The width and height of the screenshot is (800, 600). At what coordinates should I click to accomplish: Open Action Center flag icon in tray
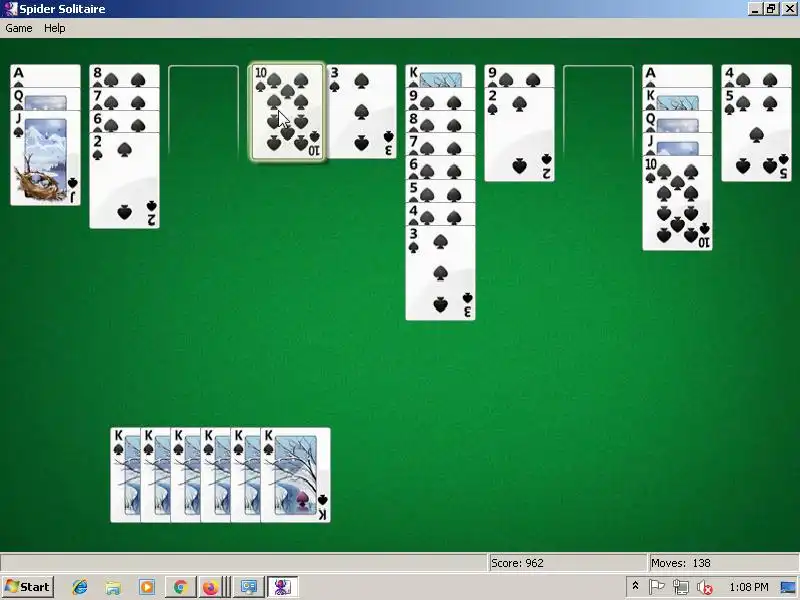point(657,587)
